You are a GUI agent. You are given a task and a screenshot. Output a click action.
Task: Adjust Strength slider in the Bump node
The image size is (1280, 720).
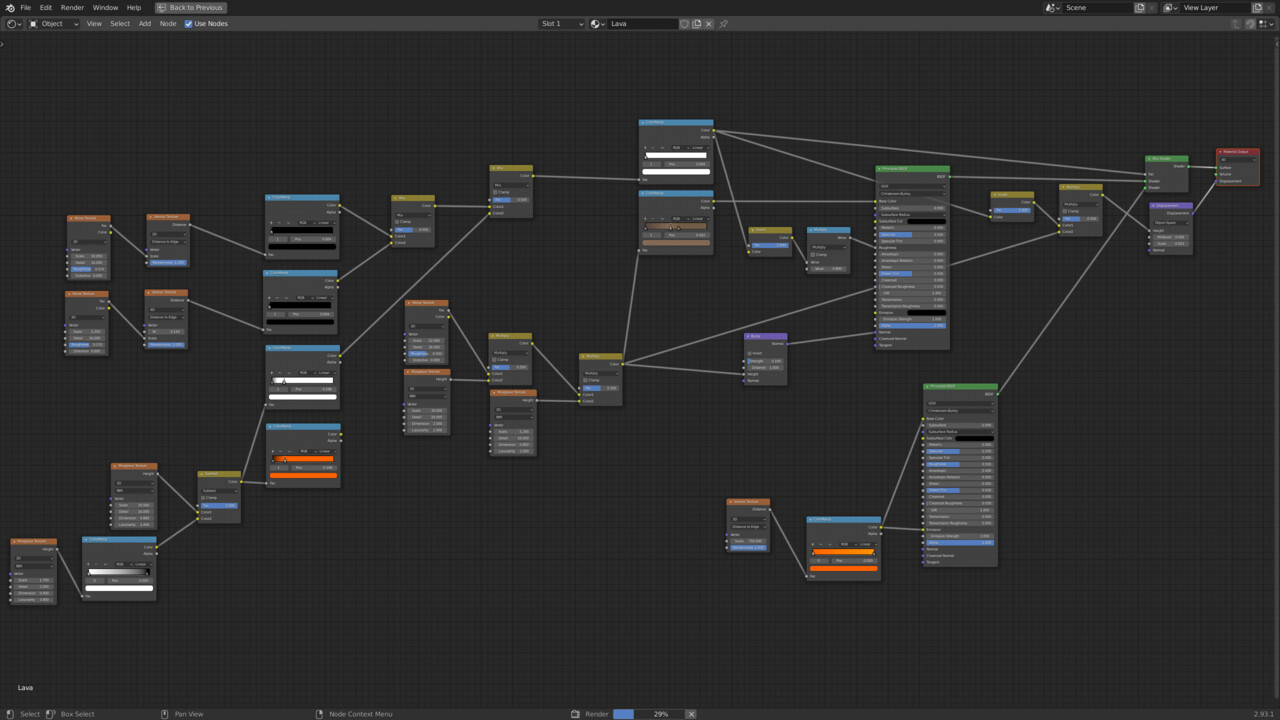[766, 361]
